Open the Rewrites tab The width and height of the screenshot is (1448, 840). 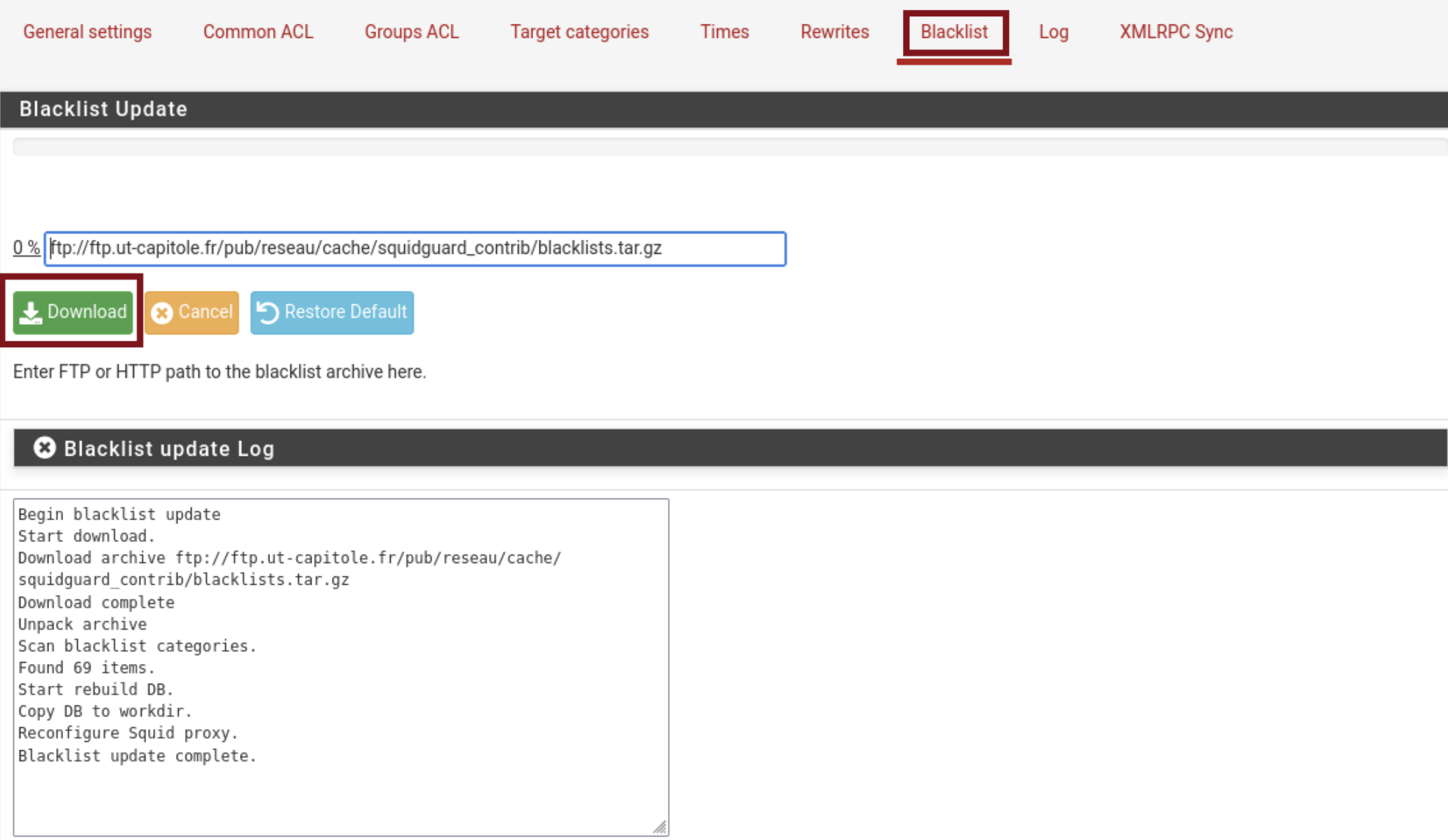click(x=834, y=32)
